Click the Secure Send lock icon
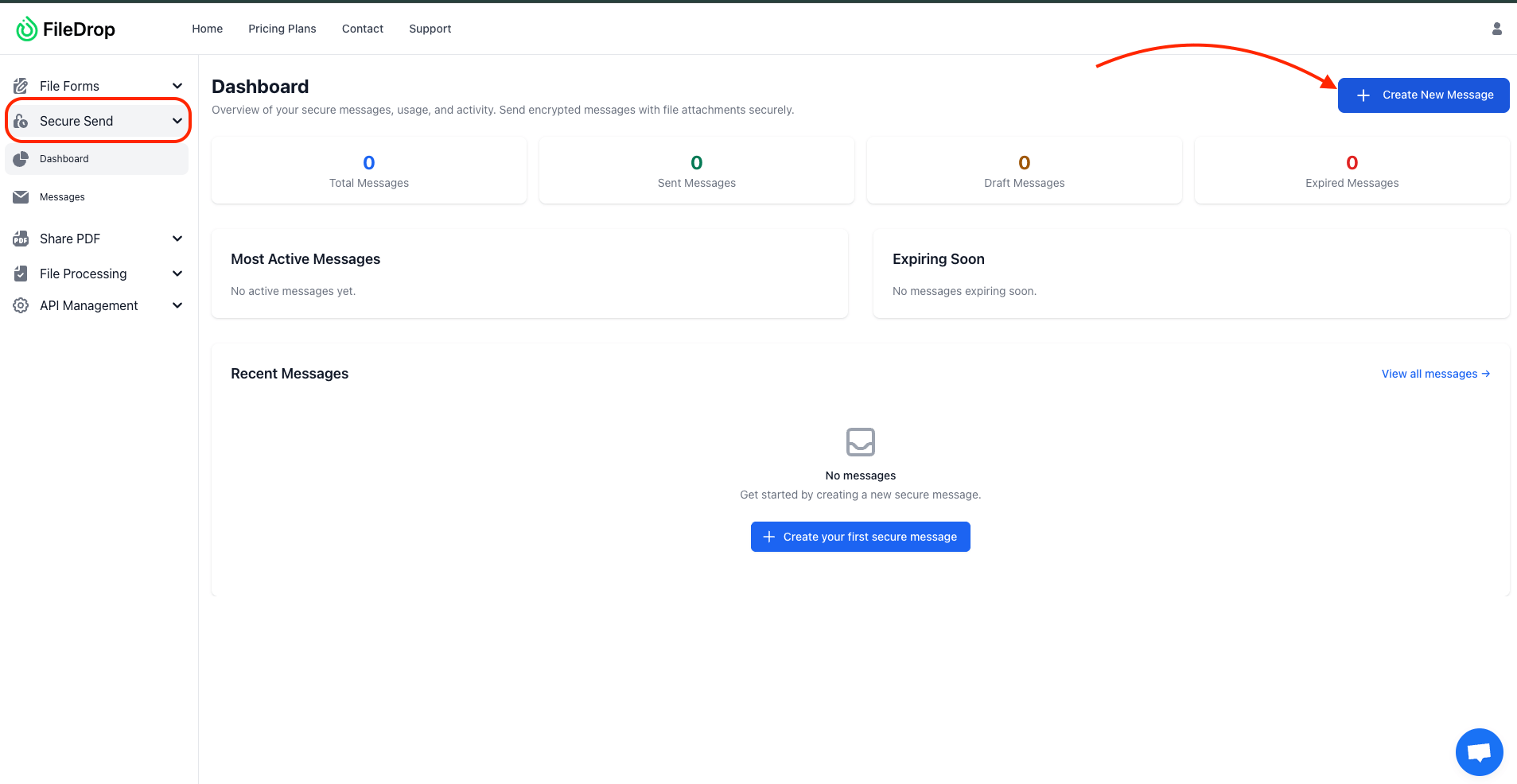This screenshot has width=1517, height=784. (x=21, y=121)
